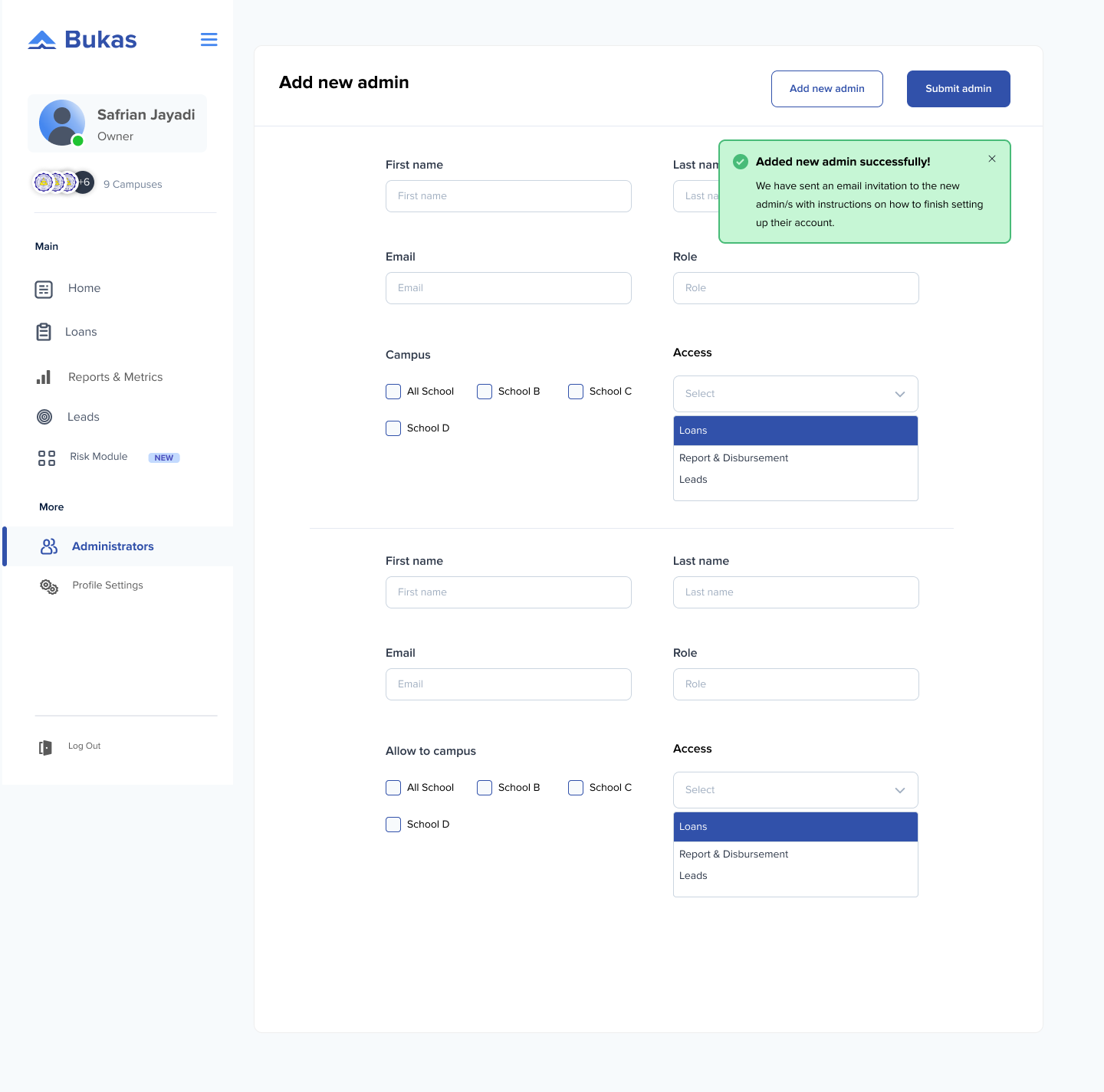The height and width of the screenshot is (1092, 1104).
Task: Dismiss the success notification with X
Action: [992, 159]
